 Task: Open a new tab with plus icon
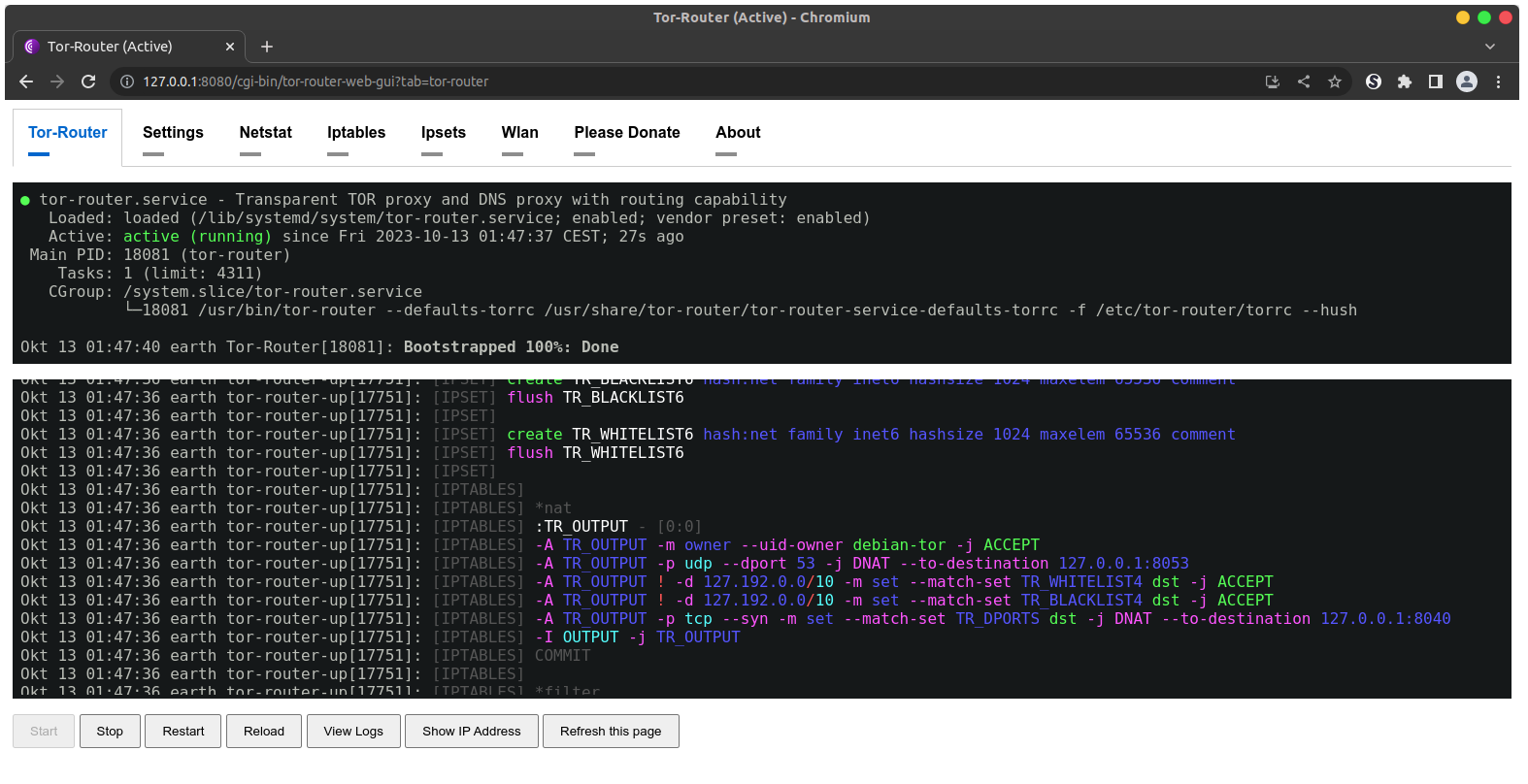coord(267,47)
